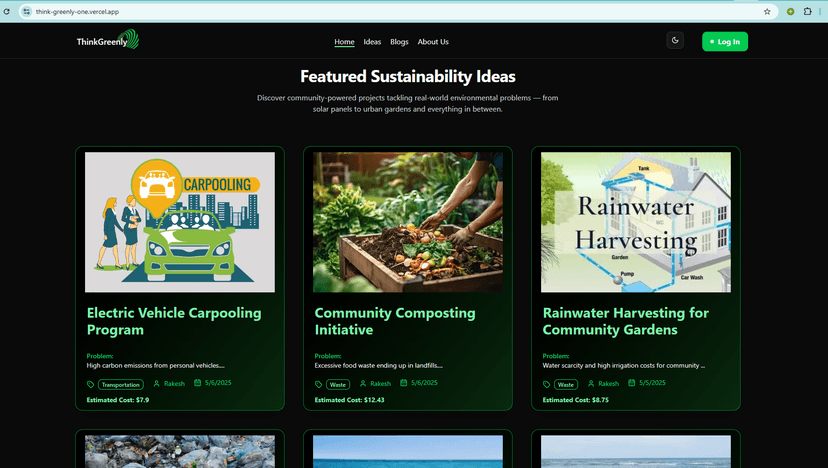The width and height of the screenshot is (828, 468).
Task: Open the Community Composting Initiative title
Action: pos(395,321)
